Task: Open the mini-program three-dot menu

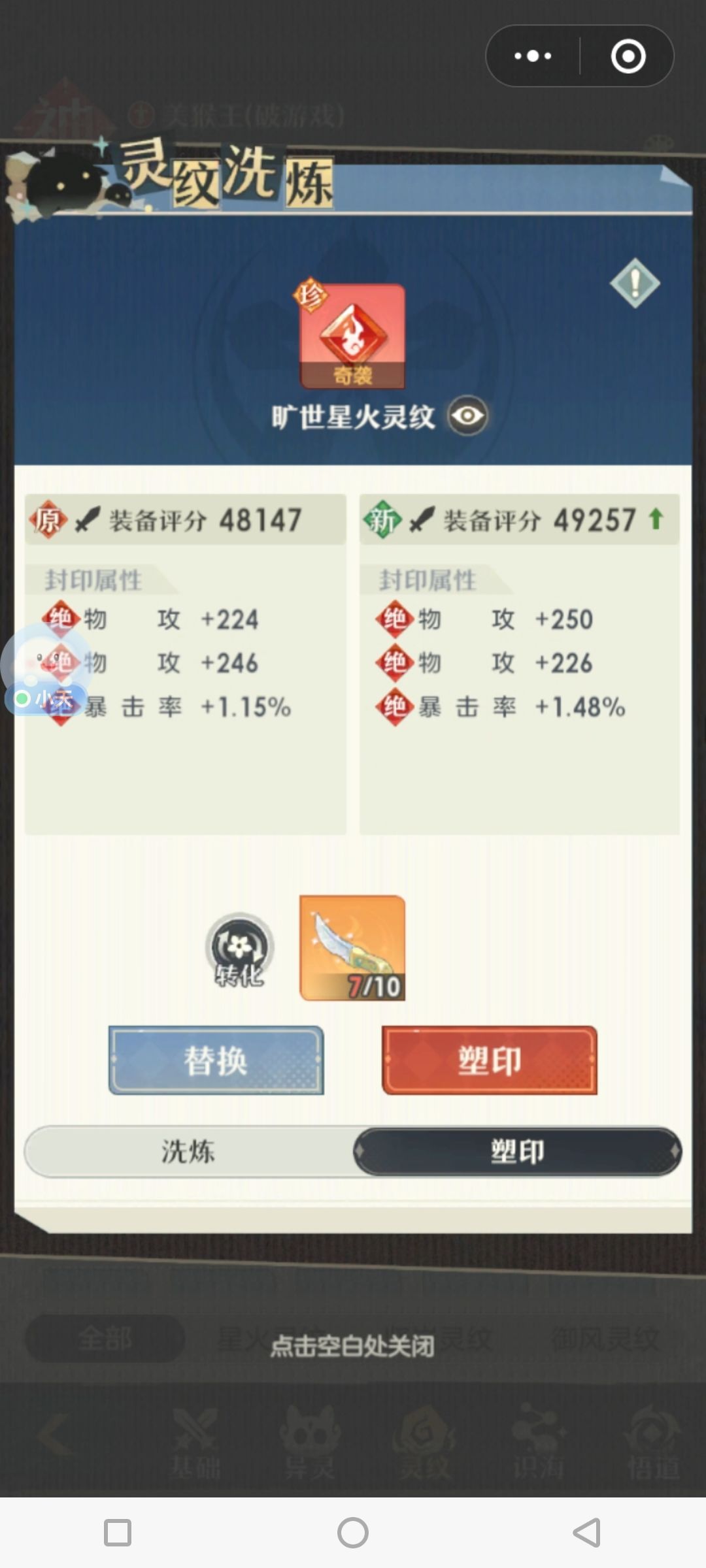Action: pyautogui.click(x=533, y=56)
